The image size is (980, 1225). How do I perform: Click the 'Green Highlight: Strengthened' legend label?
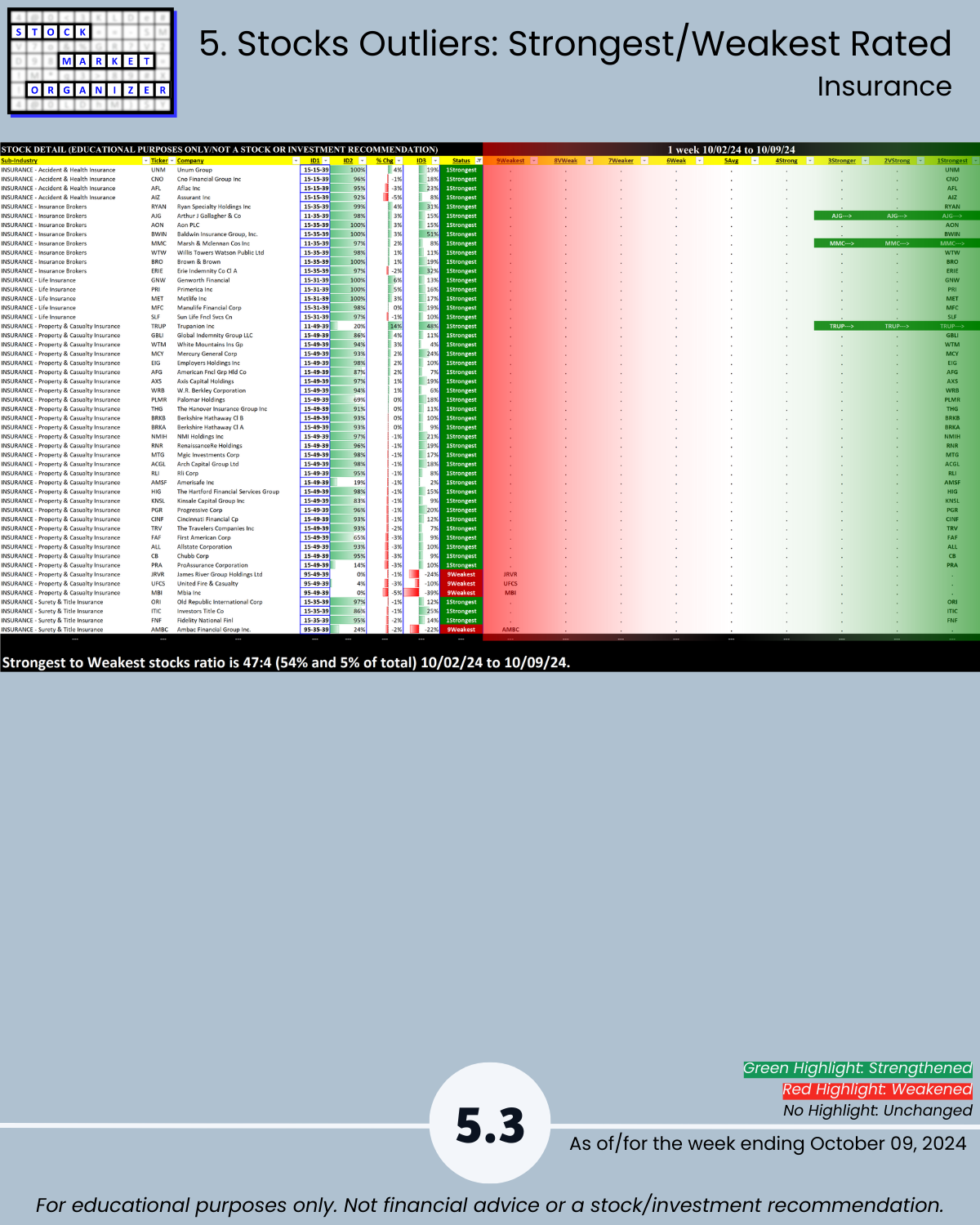click(x=857, y=1068)
